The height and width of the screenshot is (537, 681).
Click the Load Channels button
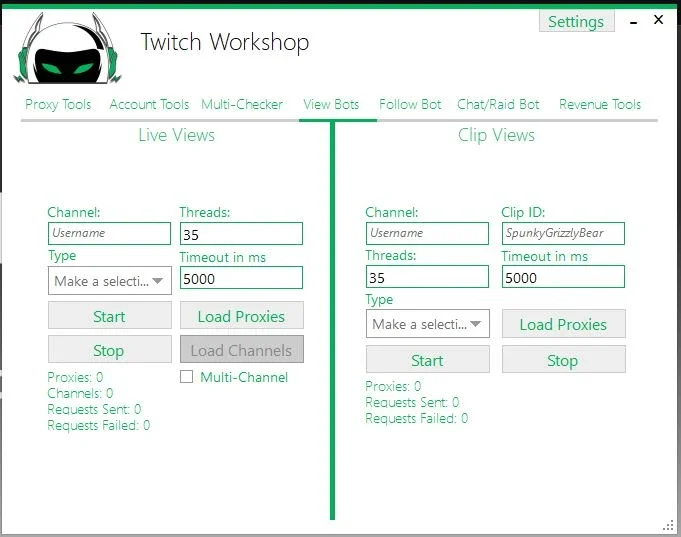click(x=241, y=350)
